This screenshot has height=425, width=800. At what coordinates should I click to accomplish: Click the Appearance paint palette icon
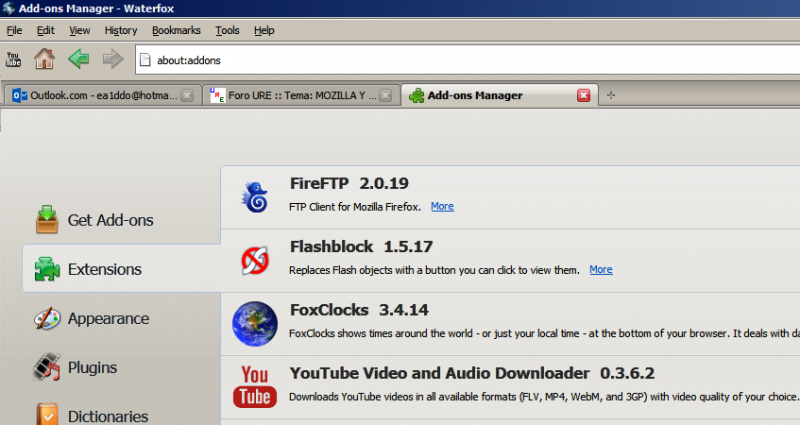click(47, 318)
